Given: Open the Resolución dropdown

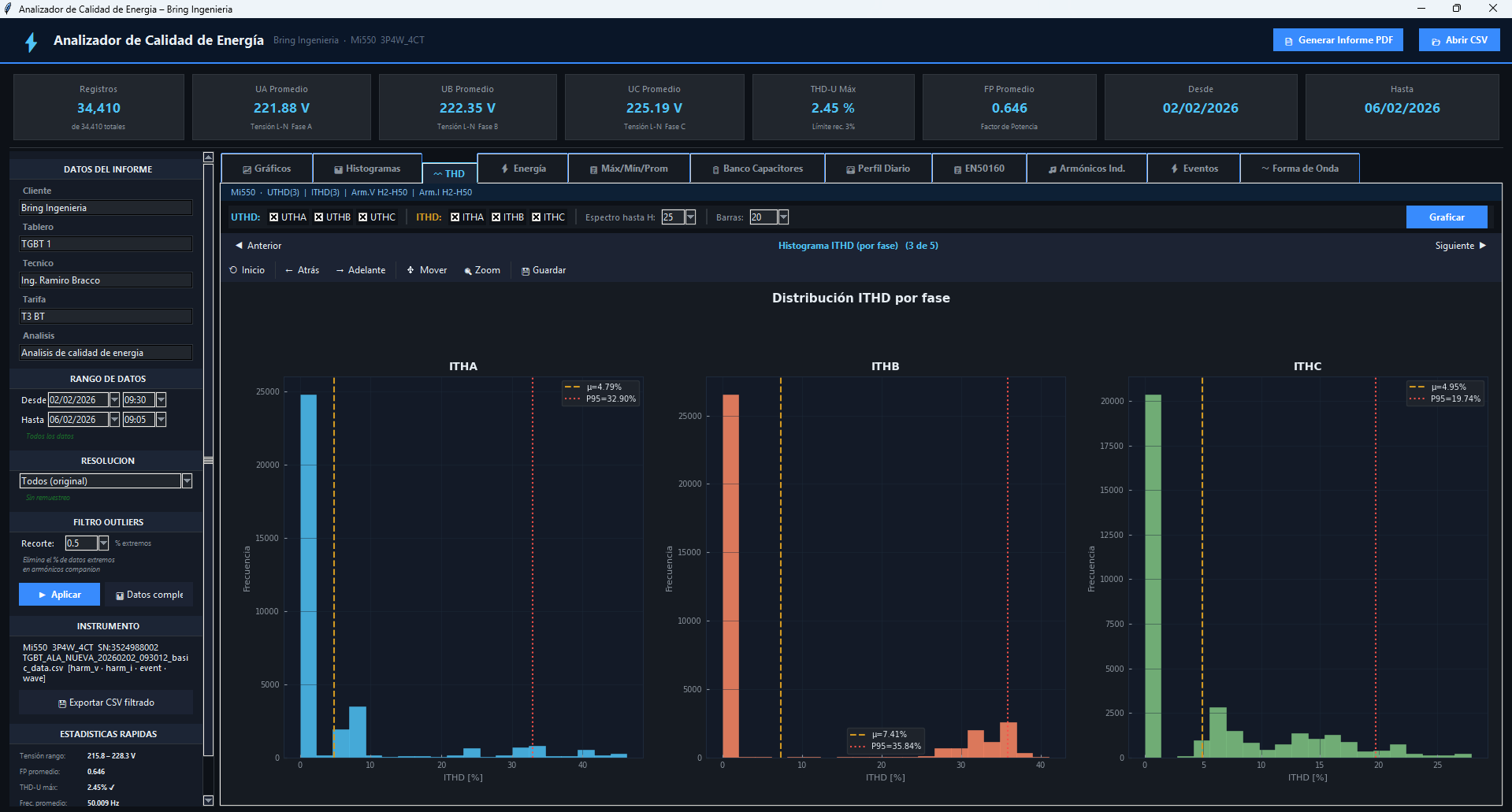Looking at the screenshot, I should [x=187, y=481].
